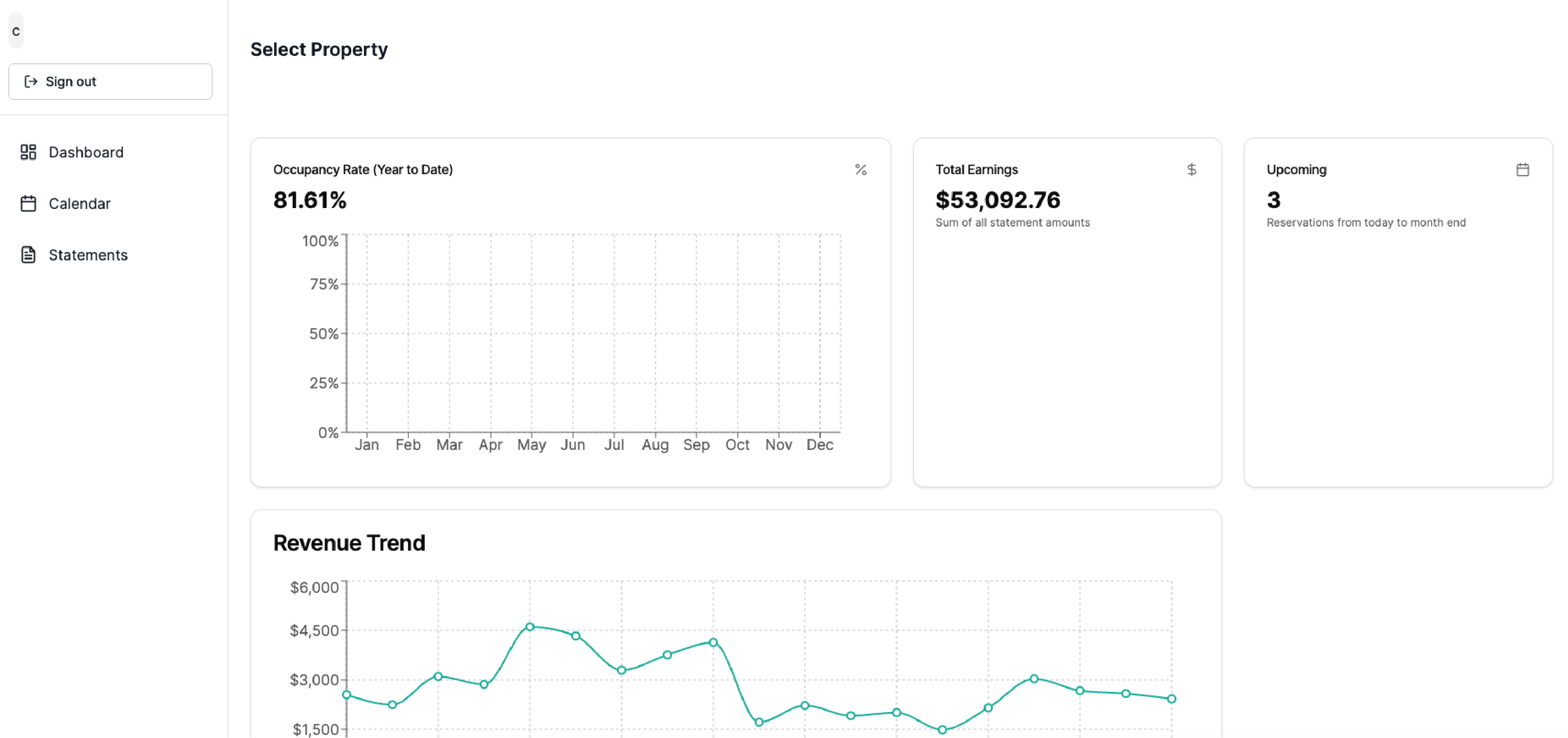Click the dollar icon on Total Earnings card

[x=1192, y=170]
